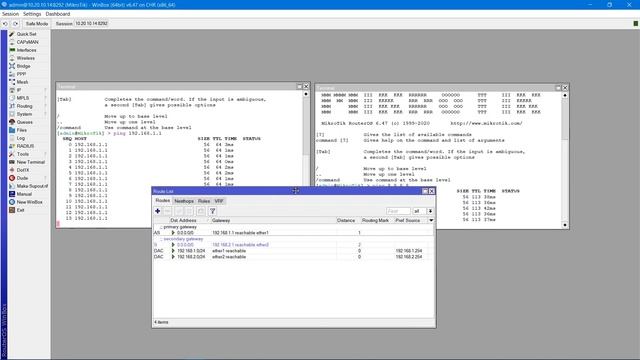Screen dimensions: 640x360
Task: Open the Dashboard menu
Action: (x=58, y=14)
